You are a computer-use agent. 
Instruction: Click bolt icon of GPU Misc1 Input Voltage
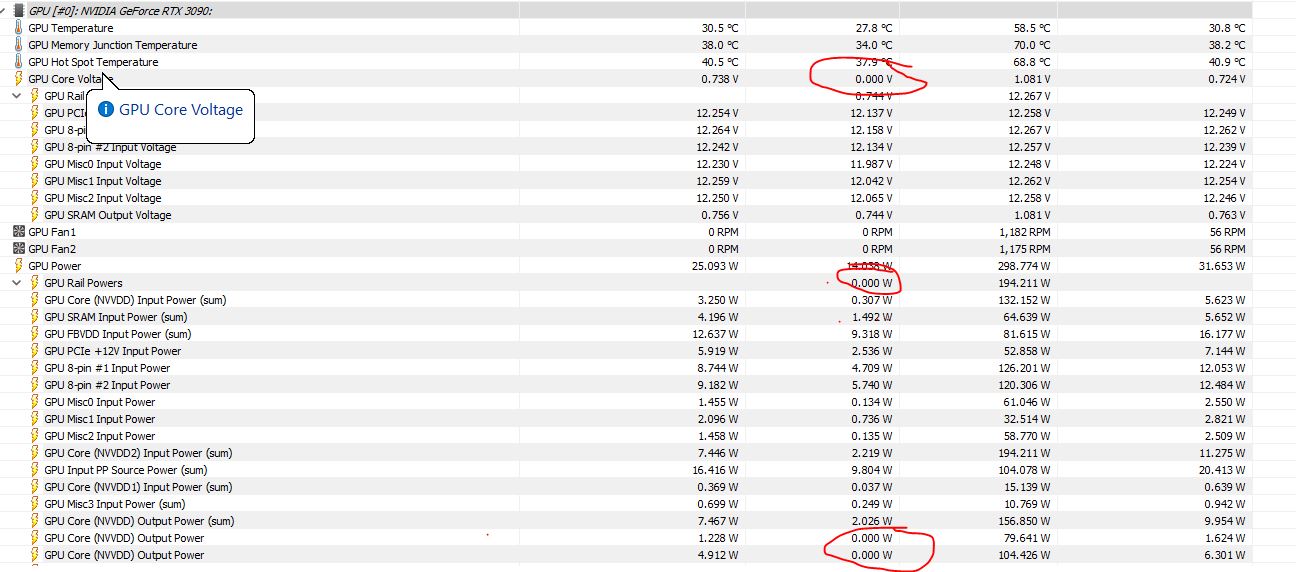[35, 181]
